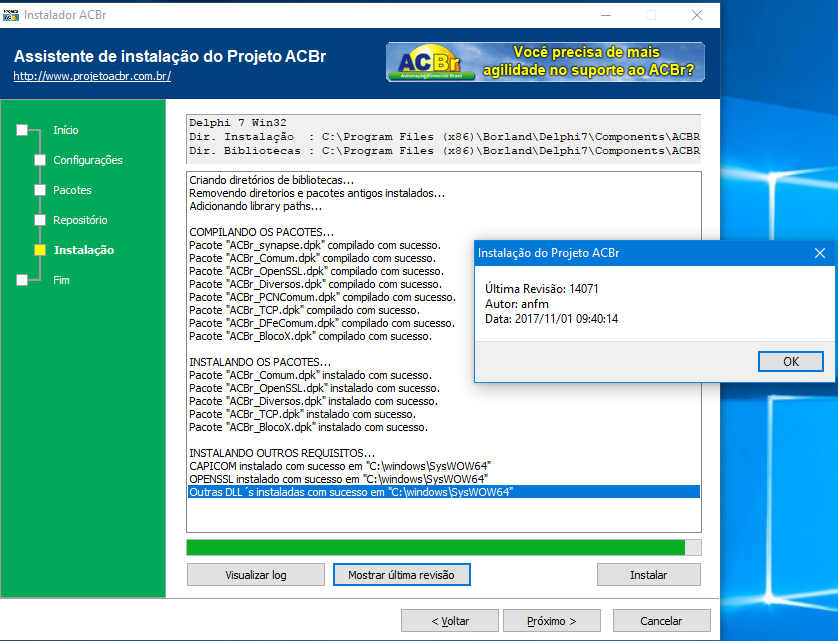Close the Instalação do Projeto ACBr dialog
The image size is (838, 641).
[x=820, y=253]
